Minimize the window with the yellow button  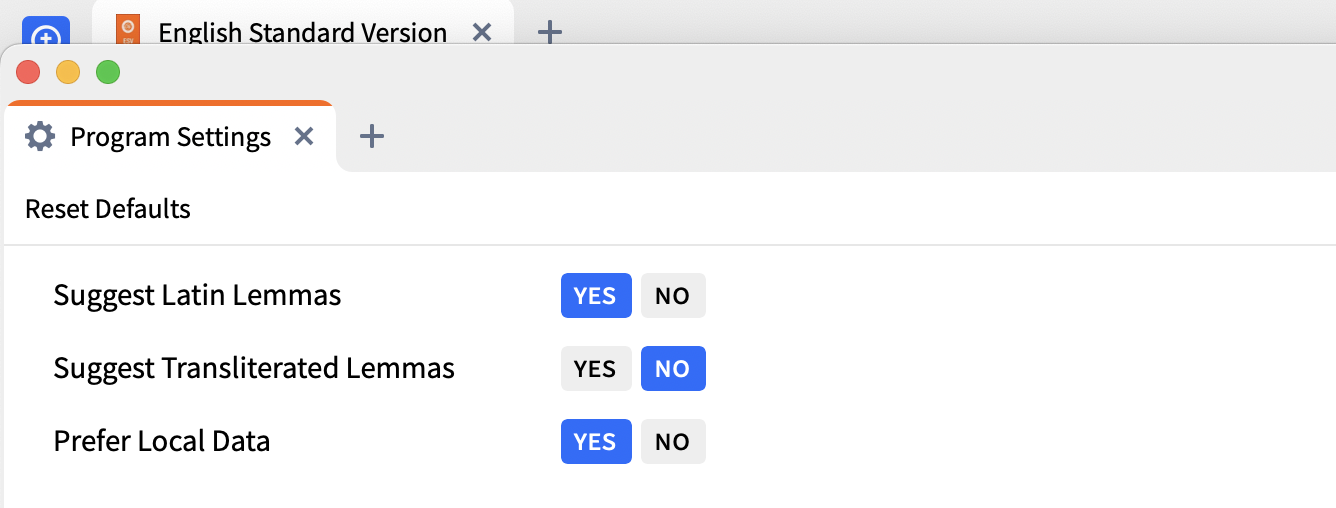pyautogui.click(x=68, y=72)
